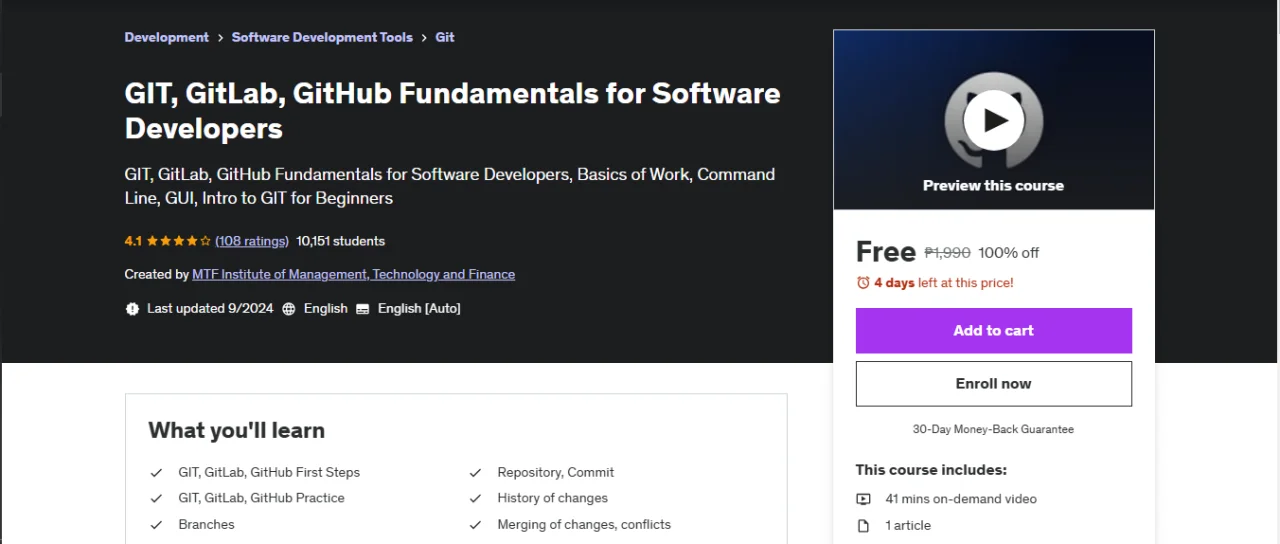Click checkmark beside Merging of changes, conflicts

[x=476, y=524]
